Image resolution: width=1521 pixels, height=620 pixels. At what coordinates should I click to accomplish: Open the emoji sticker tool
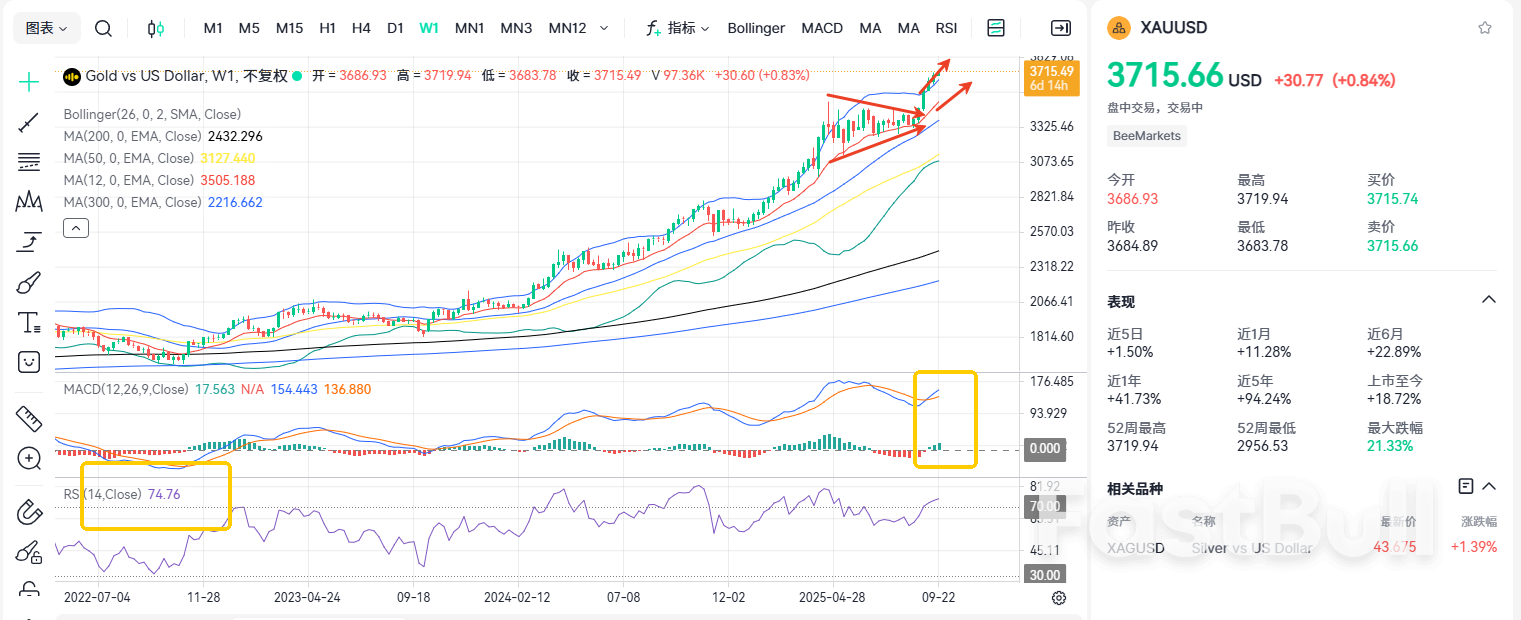click(28, 362)
